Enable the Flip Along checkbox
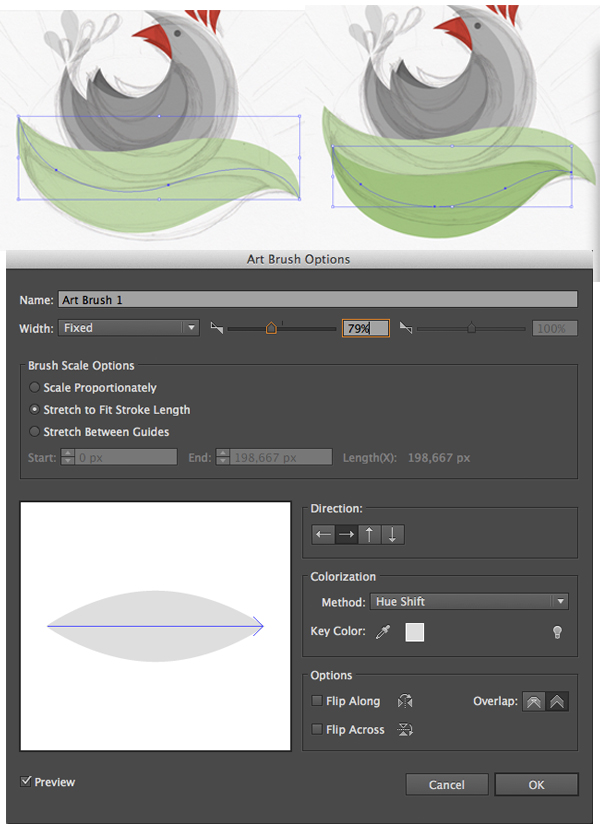Viewport: 600px width, 834px height. click(x=317, y=702)
